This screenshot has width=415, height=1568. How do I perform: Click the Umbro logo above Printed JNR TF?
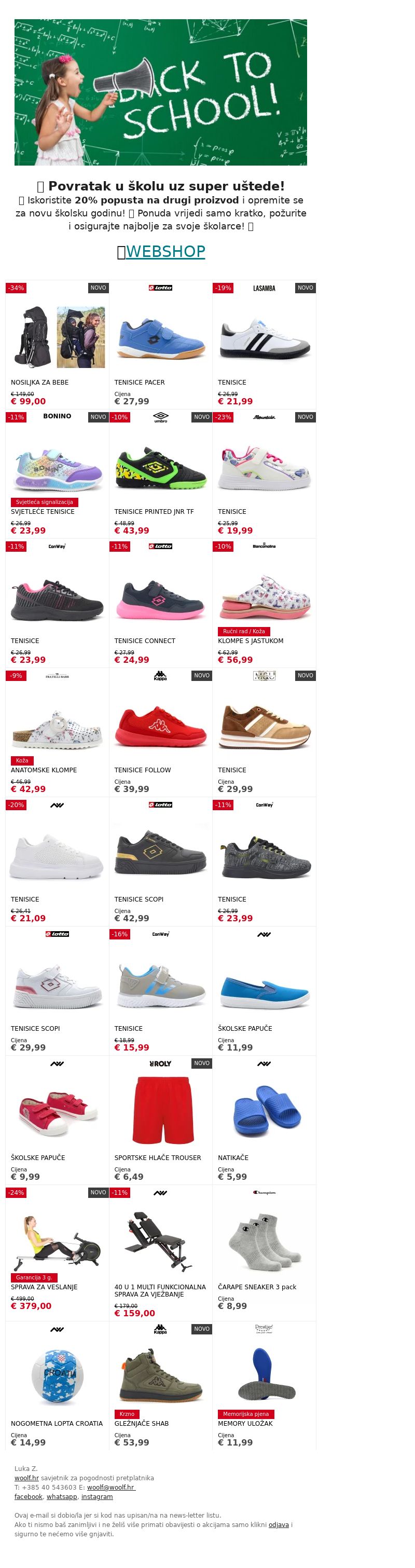coord(161,417)
